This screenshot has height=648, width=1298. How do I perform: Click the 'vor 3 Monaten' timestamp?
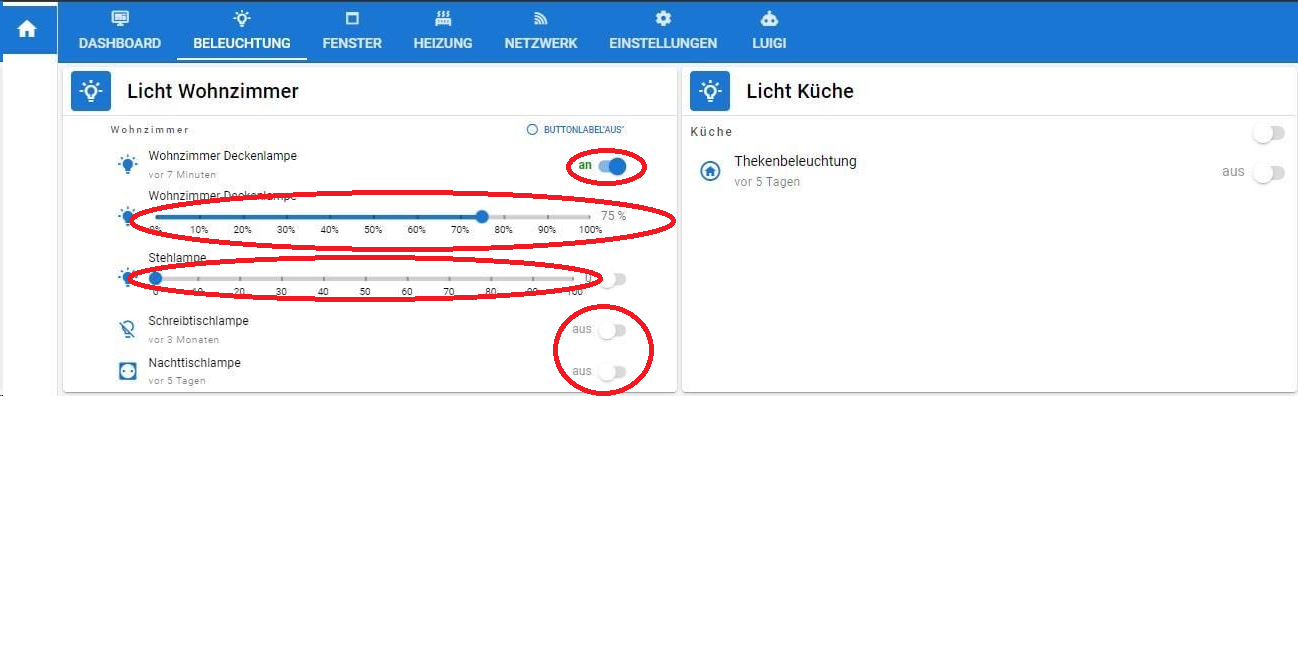184,340
